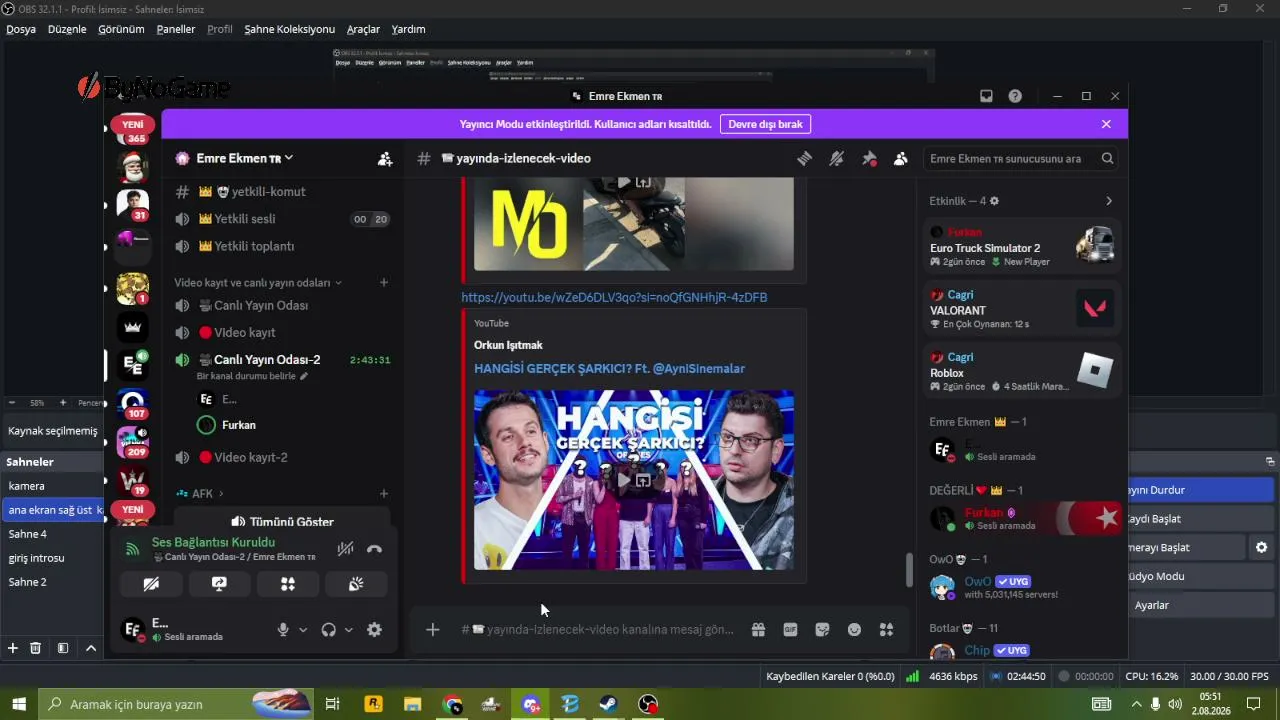Open the emoji picker in message bar
1280x720 pixels.
(x=854, y=630)
